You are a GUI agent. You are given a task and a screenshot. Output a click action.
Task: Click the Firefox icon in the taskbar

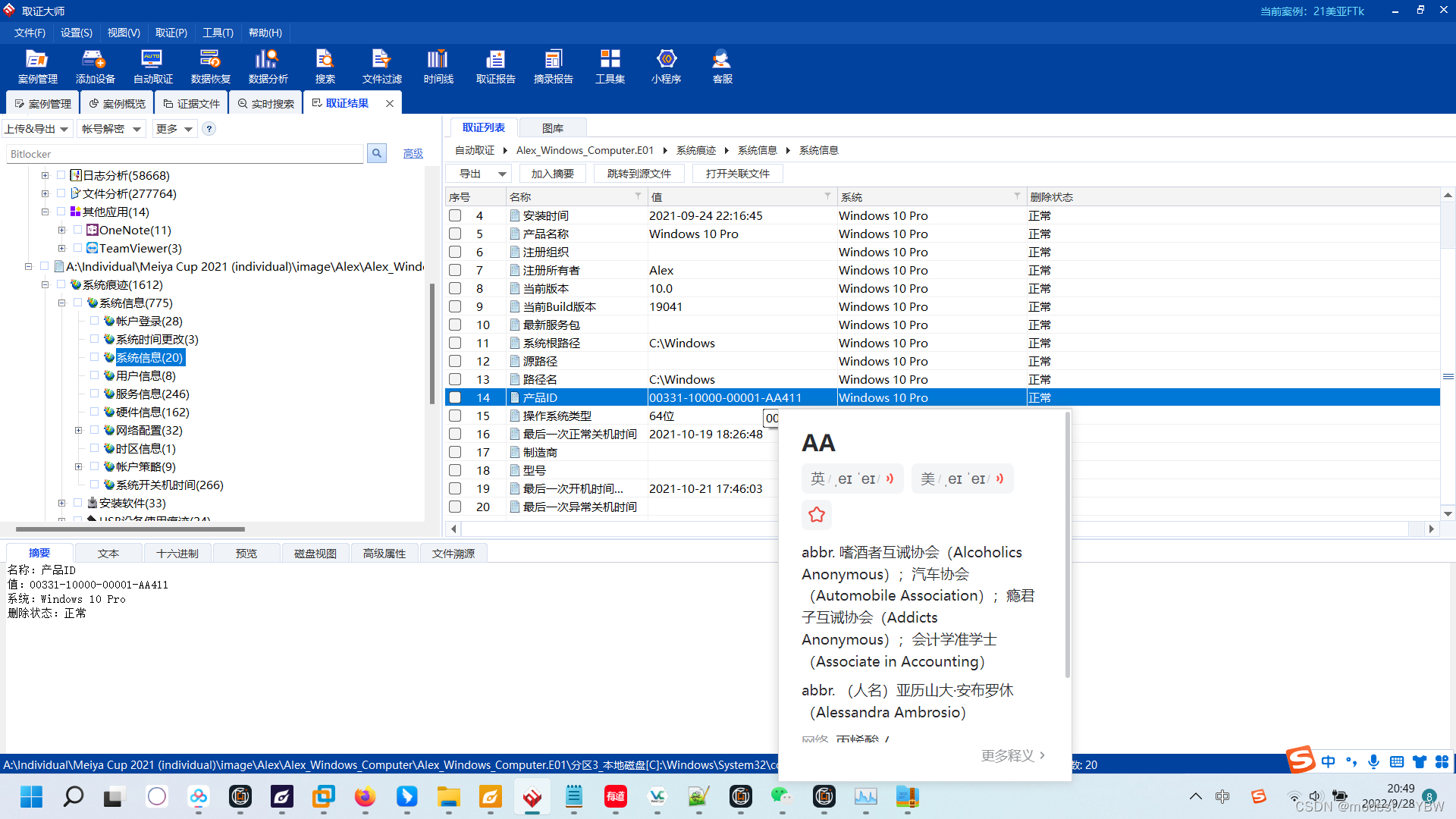(365, 797)
